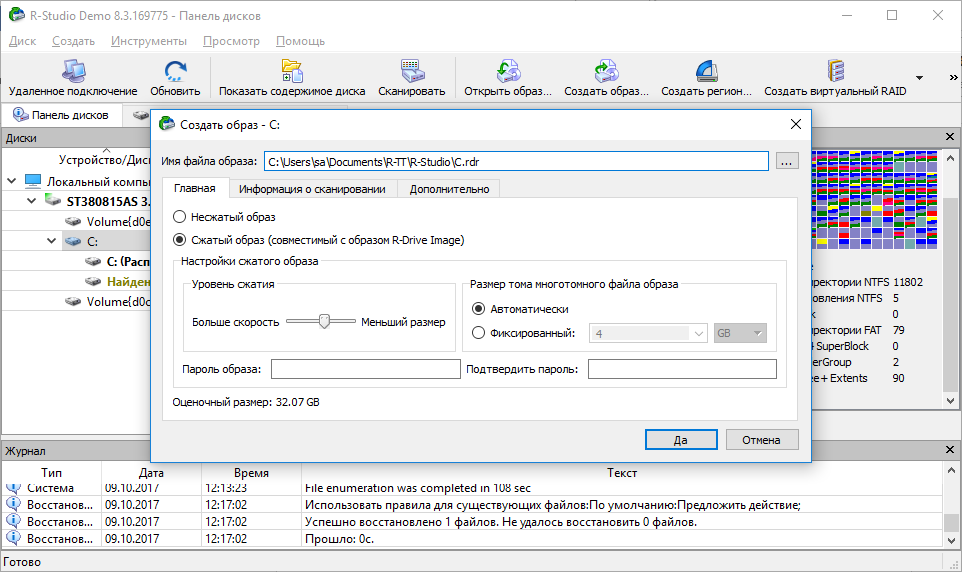Click the Remote connection toolbar icon
This screenshot has height=572, width=962.
click(x=73, y=71)
